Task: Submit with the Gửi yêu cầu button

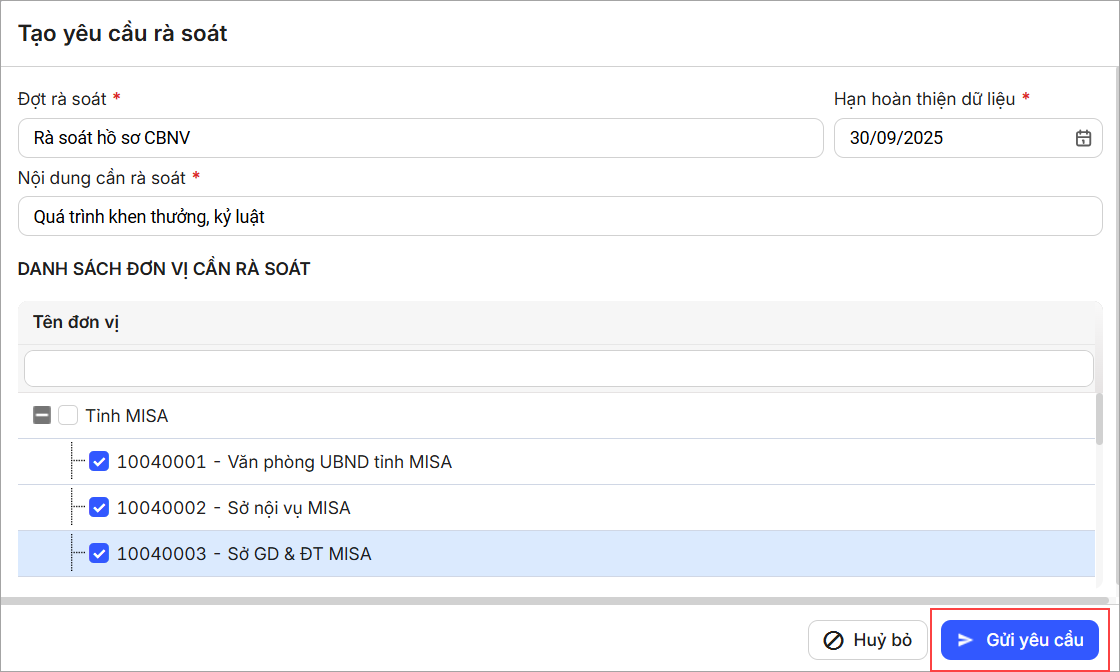Action: coord(1020,640)
